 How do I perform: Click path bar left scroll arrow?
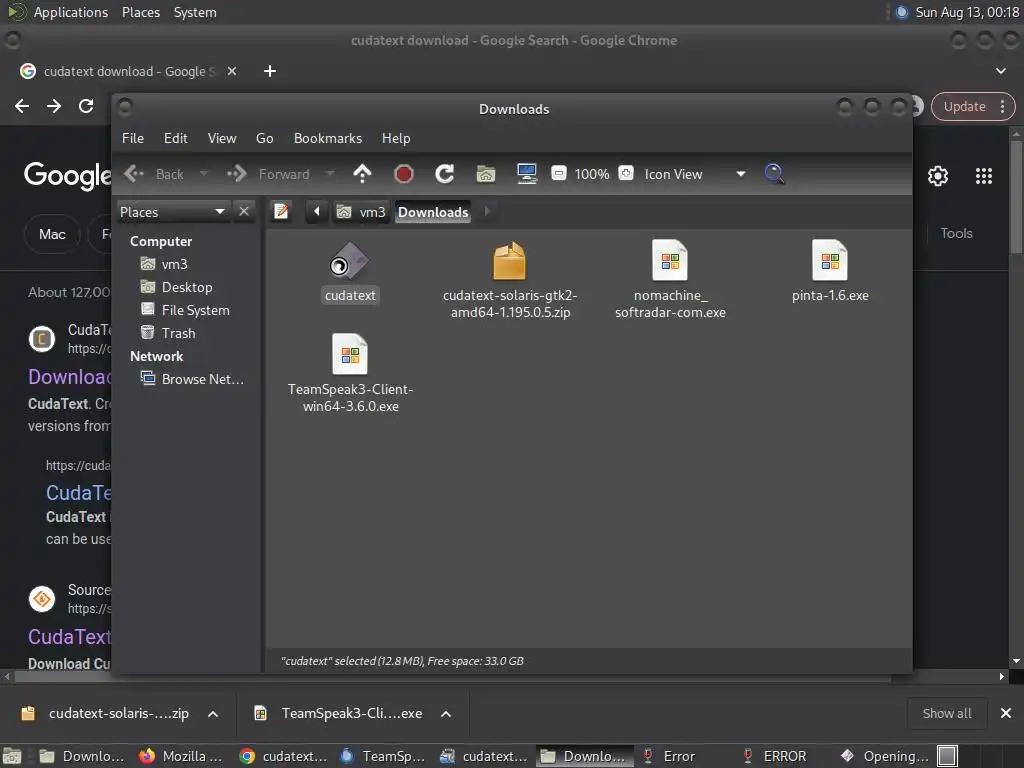(x=317, y=212)
